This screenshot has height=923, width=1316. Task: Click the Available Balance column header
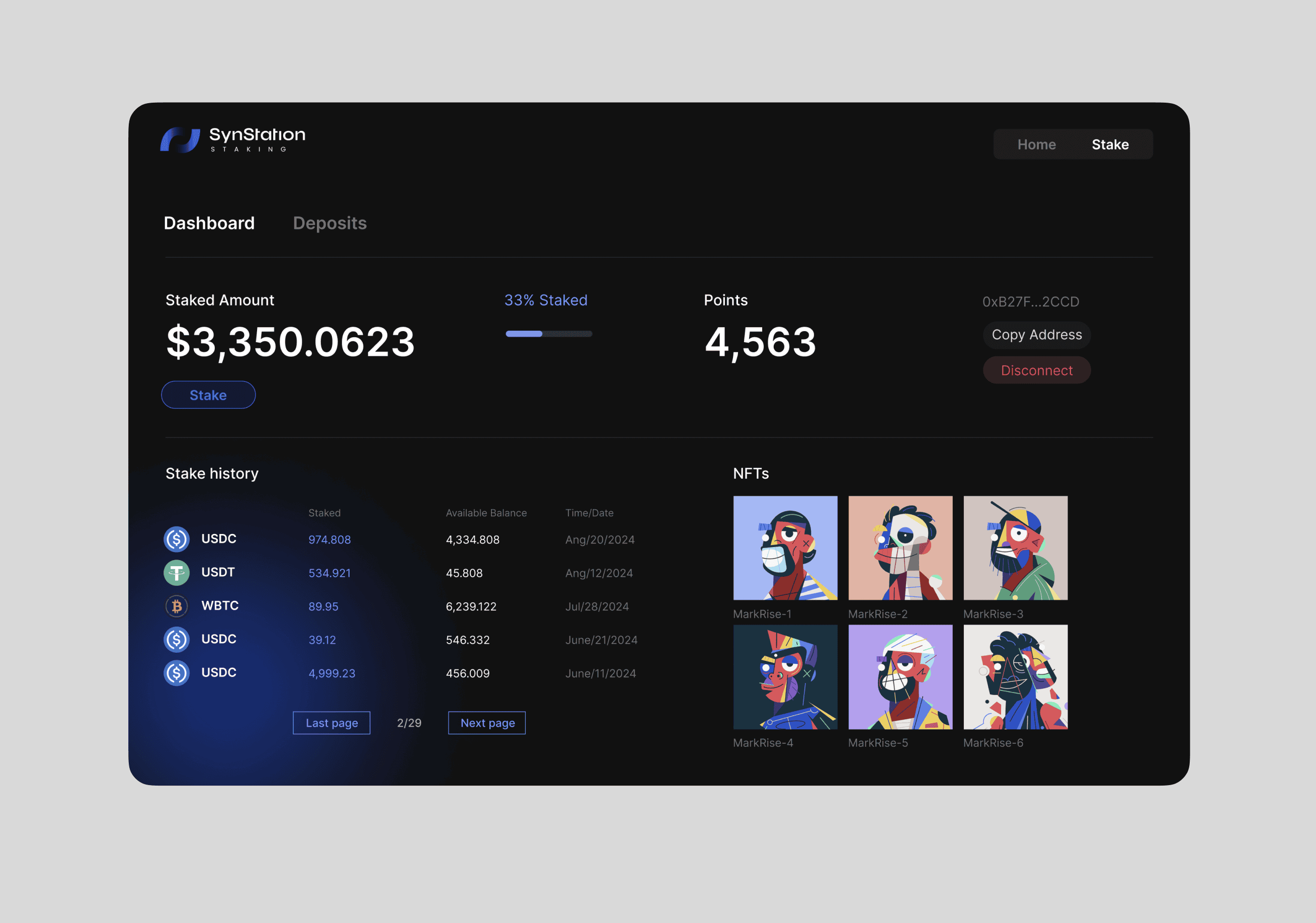(486, 512)
